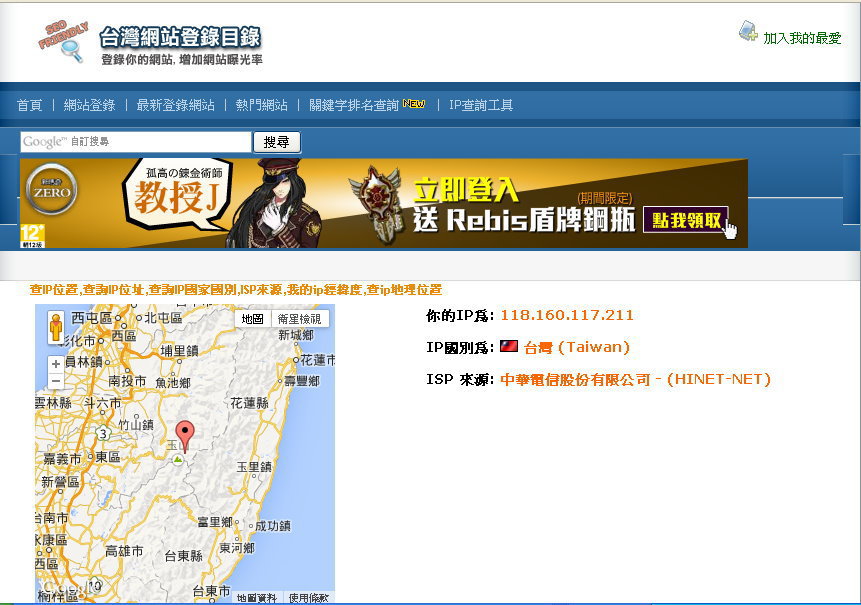This screenshot has height=605, width=861.
Task: Click 高雄市 label on the map
Action: pos(124,551)
